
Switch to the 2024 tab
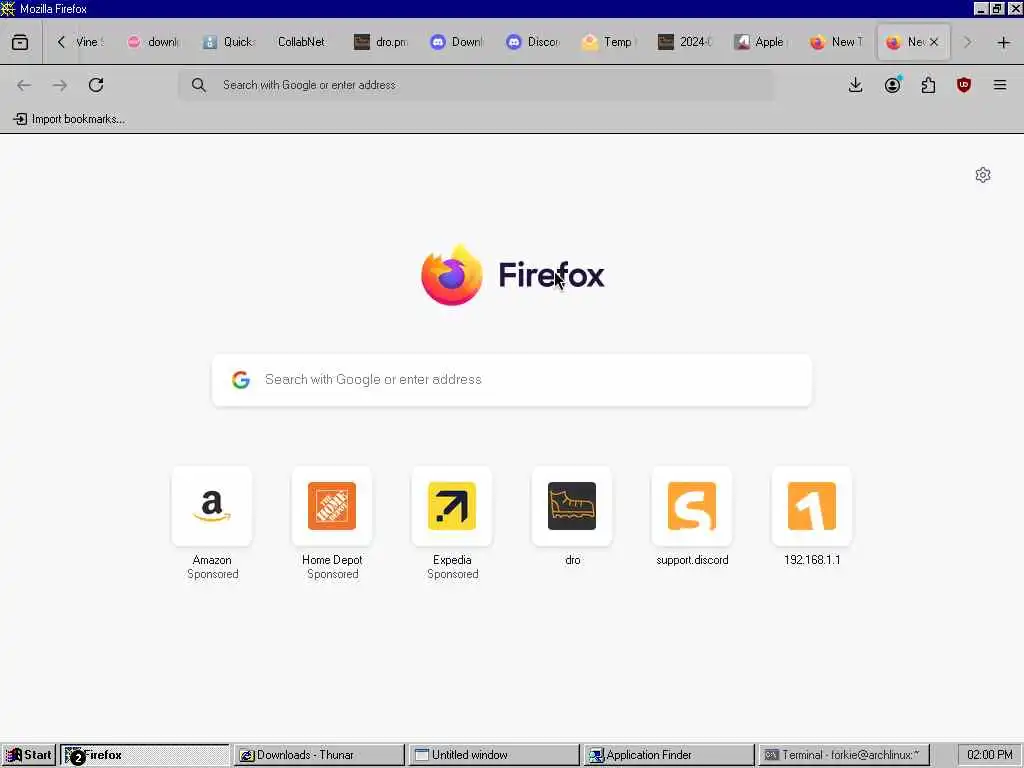[684, 42]
